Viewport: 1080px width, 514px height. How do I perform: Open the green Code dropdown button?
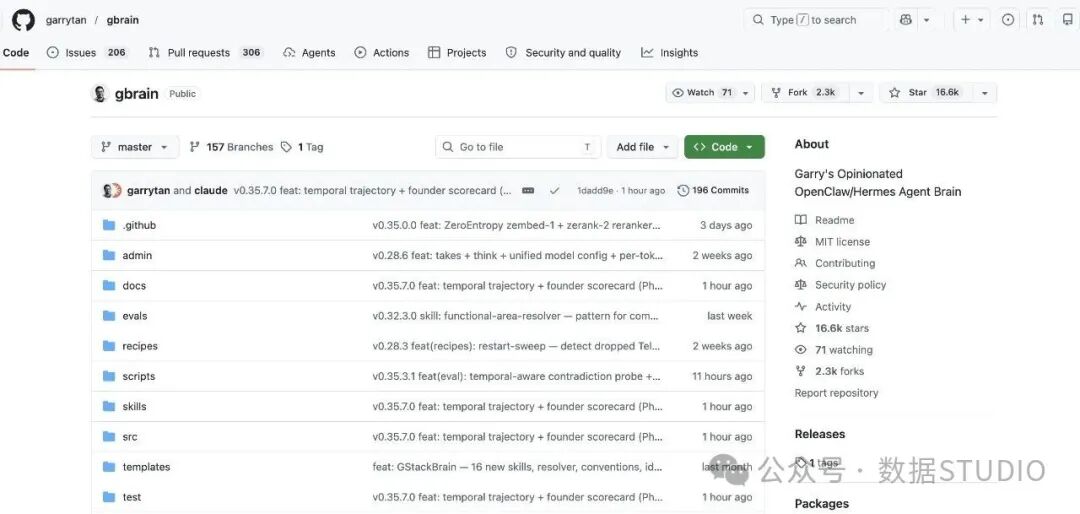tap(724, 147)
